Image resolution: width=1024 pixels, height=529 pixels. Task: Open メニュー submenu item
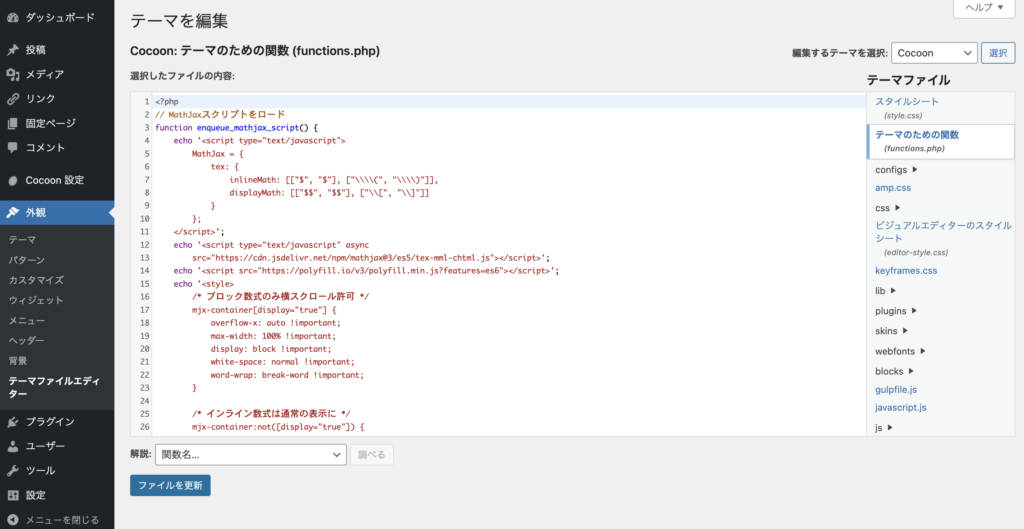pos(27,321)
